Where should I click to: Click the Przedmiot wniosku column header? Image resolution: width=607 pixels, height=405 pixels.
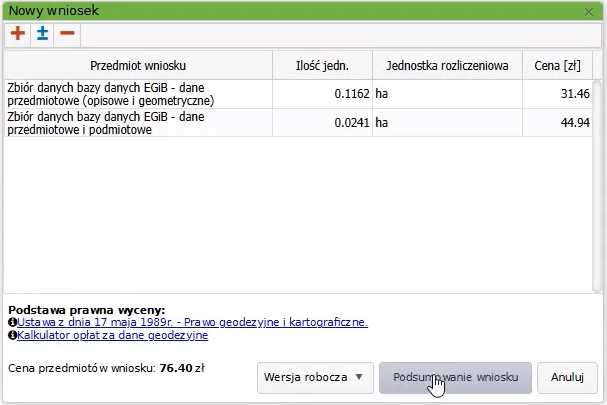[x=138, y=66]
